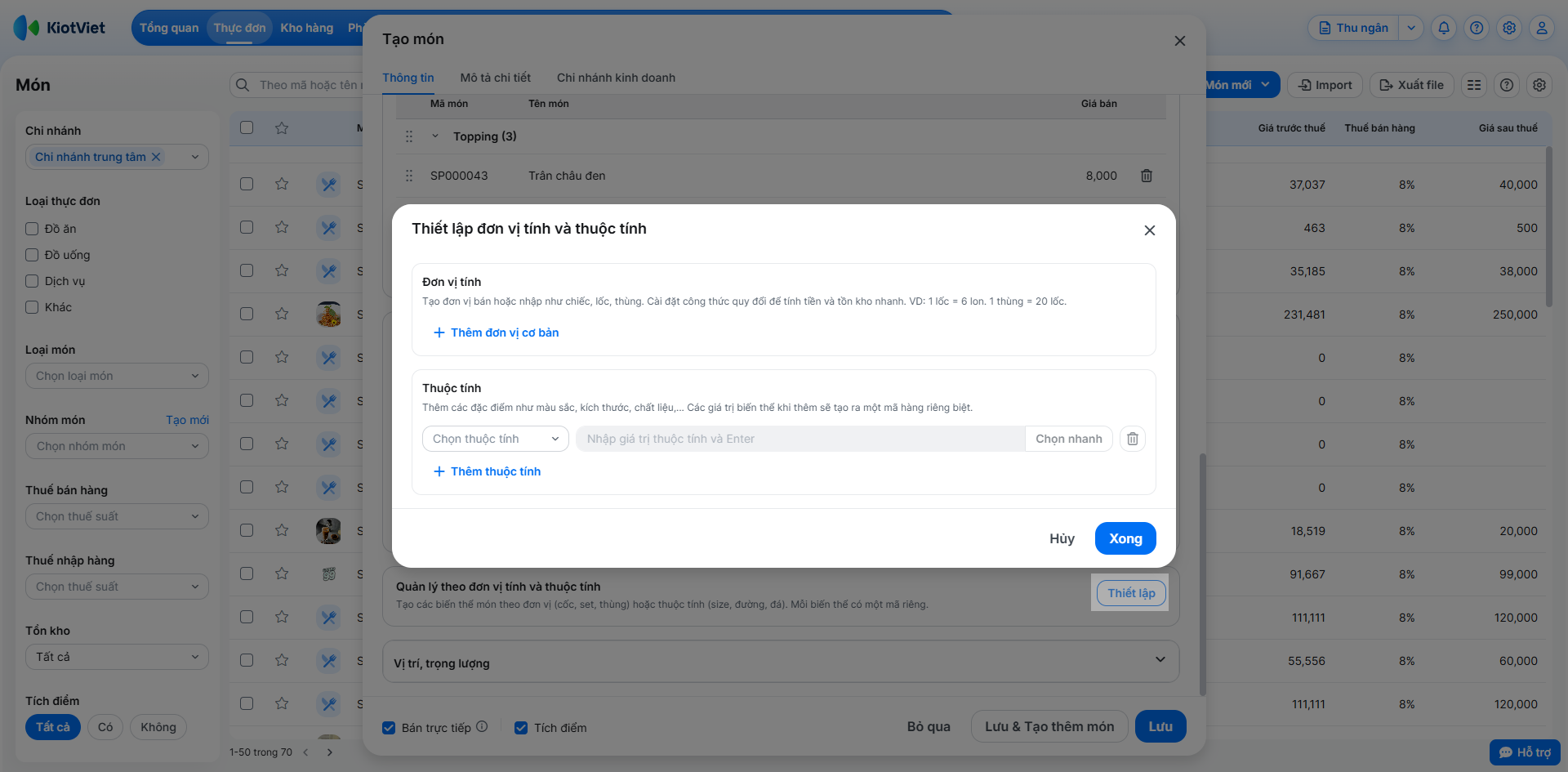Remove Trân châu đen topping via trash icon
The height and width of the screenshot is (772, 1568).
1147,176
